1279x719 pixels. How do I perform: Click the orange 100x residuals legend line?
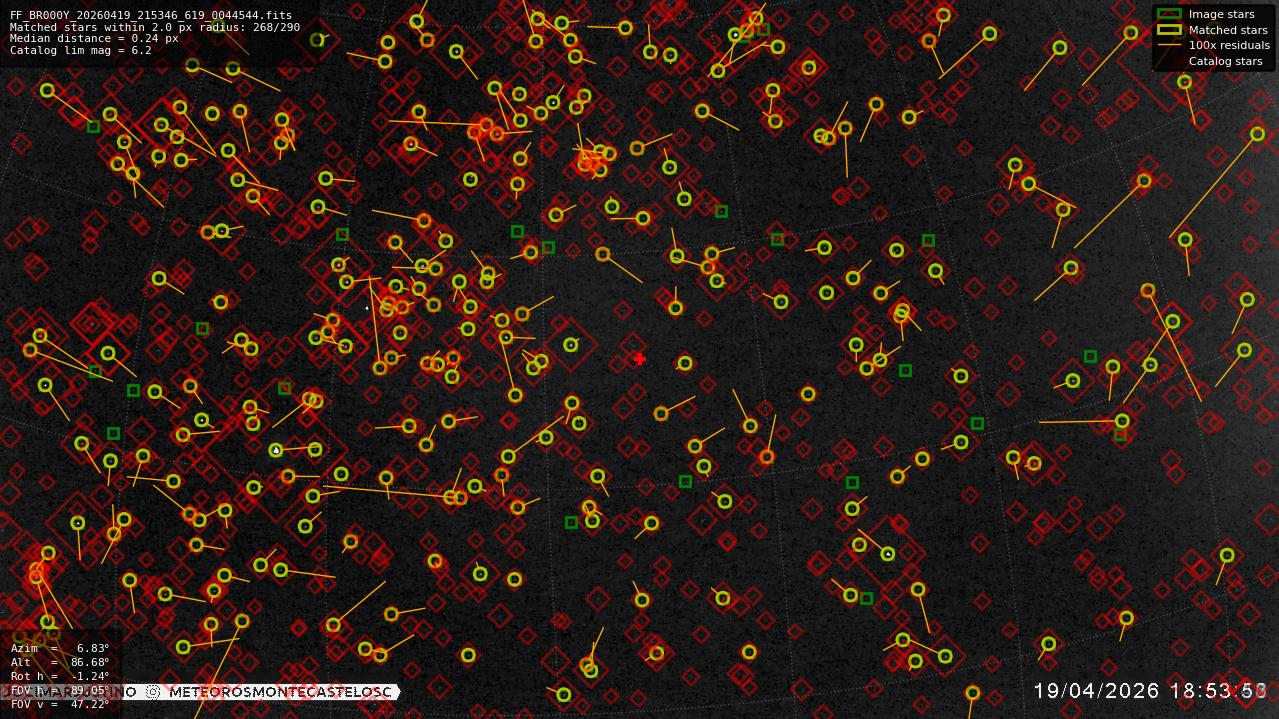click(x=1169, y=45)
